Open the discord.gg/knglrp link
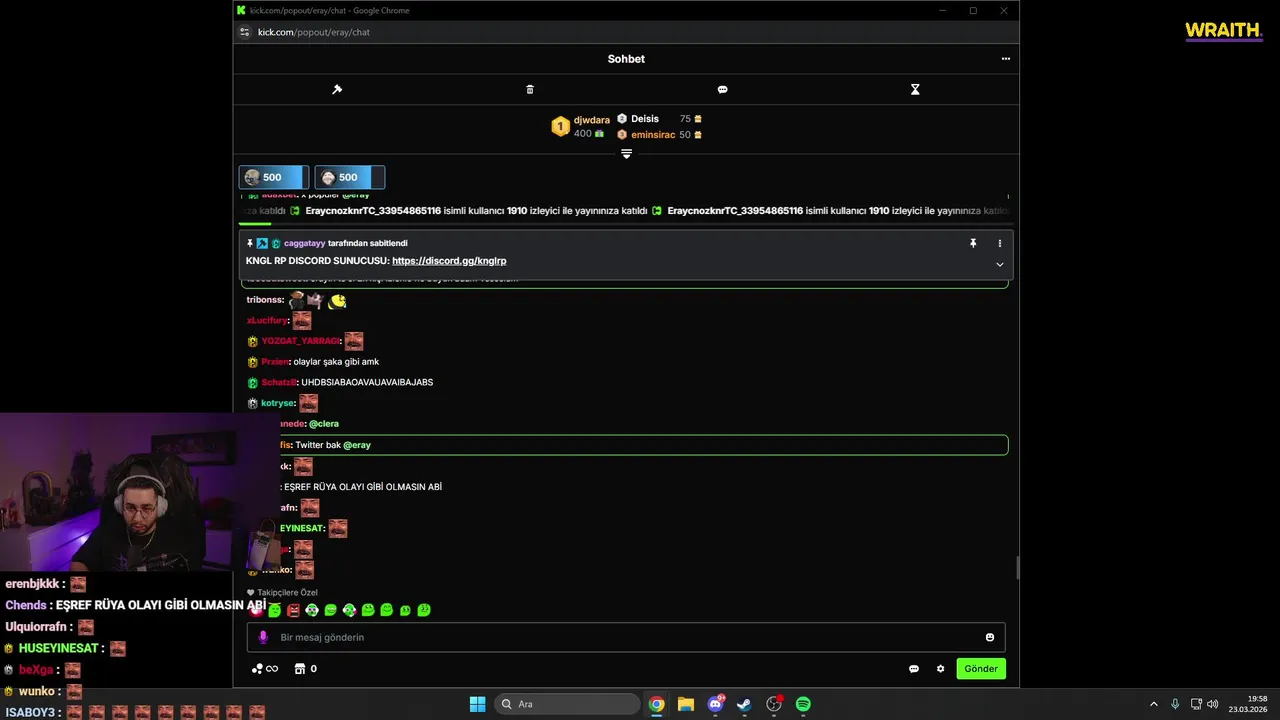The image size is (1280, 720). (x=449, y=261)
